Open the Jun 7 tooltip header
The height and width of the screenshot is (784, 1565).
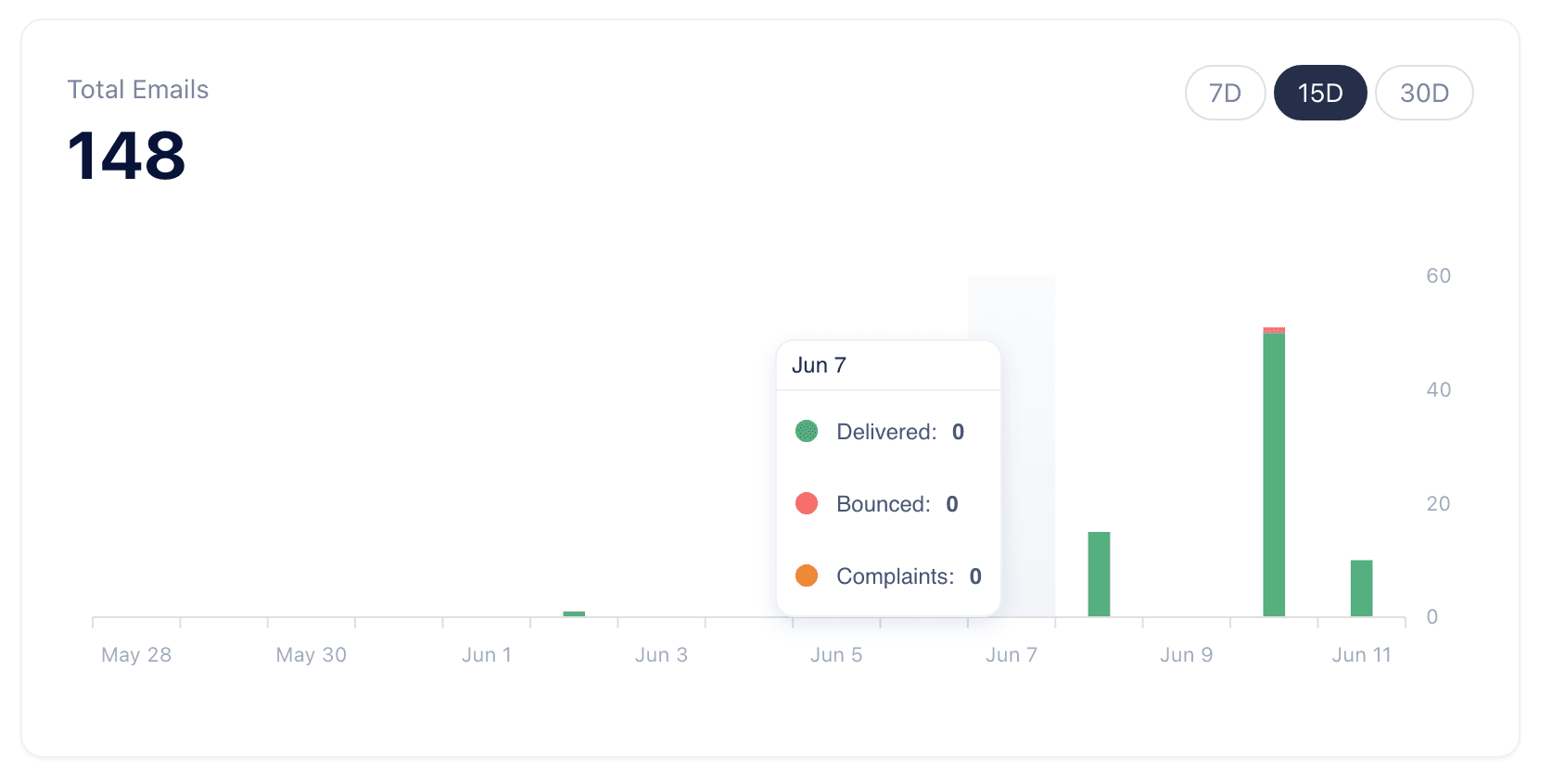click(819, 364)
